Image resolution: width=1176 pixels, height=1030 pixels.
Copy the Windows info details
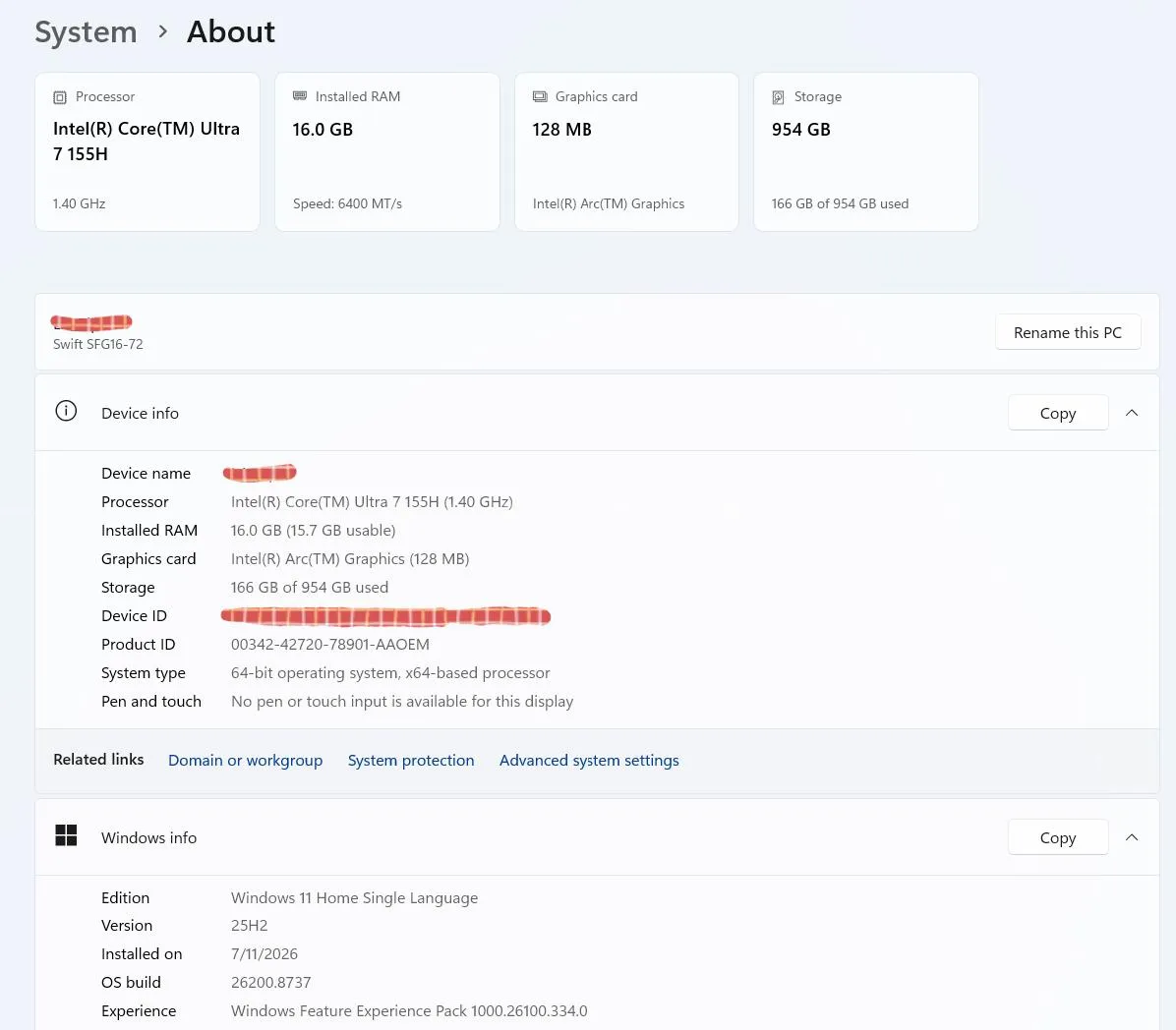(x=1057, y=837)
